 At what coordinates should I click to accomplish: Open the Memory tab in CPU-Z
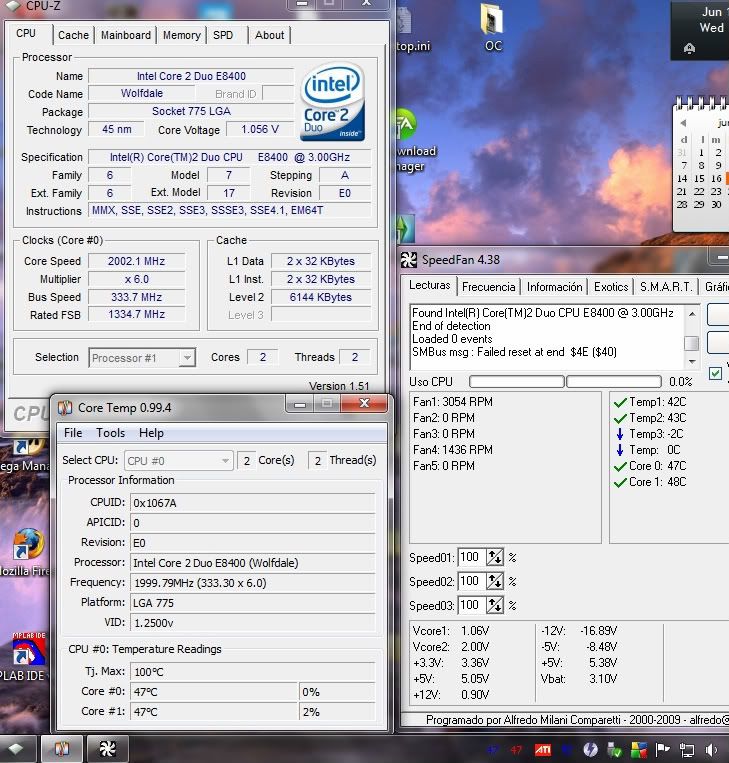pyautogui.click(x=182, y=35)
